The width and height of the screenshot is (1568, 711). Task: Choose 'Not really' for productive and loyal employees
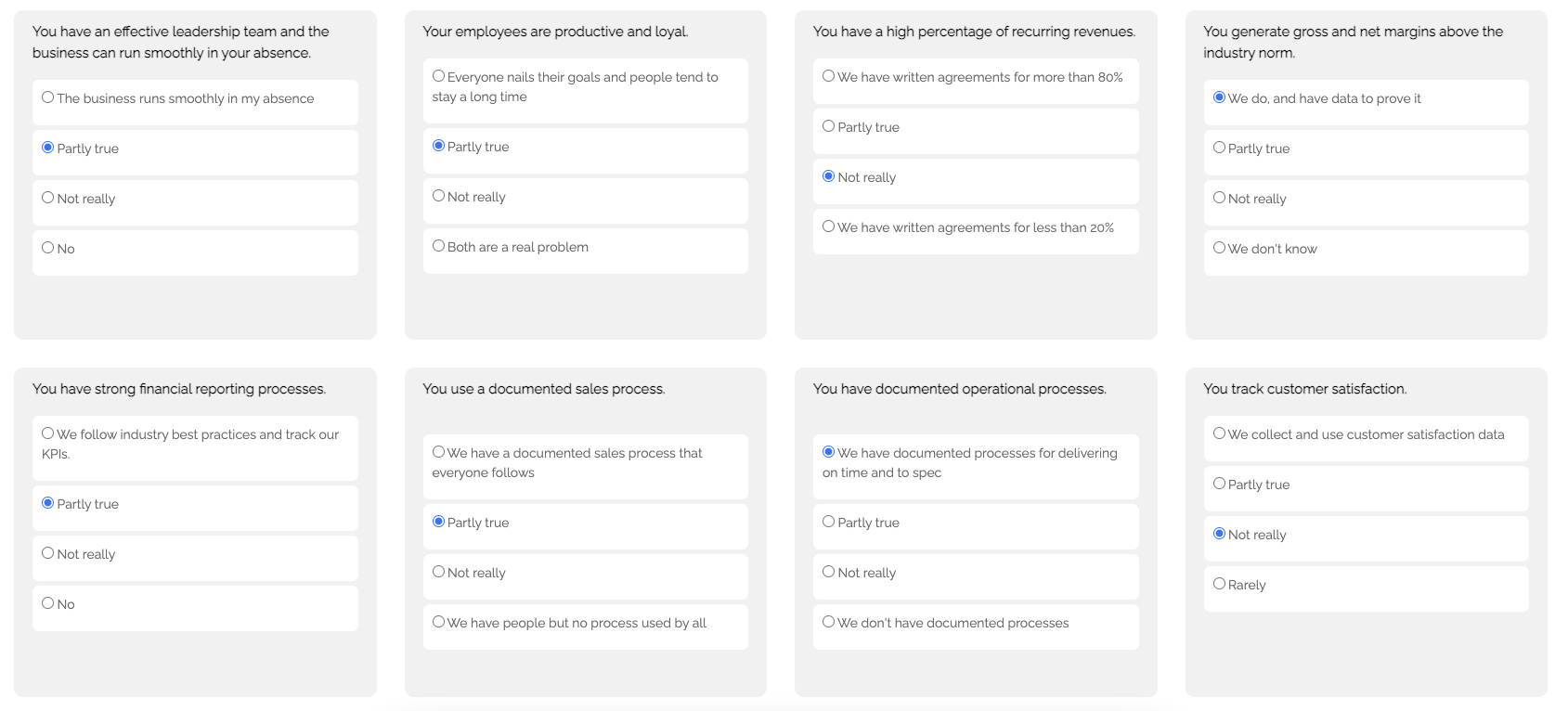[439, 196]
